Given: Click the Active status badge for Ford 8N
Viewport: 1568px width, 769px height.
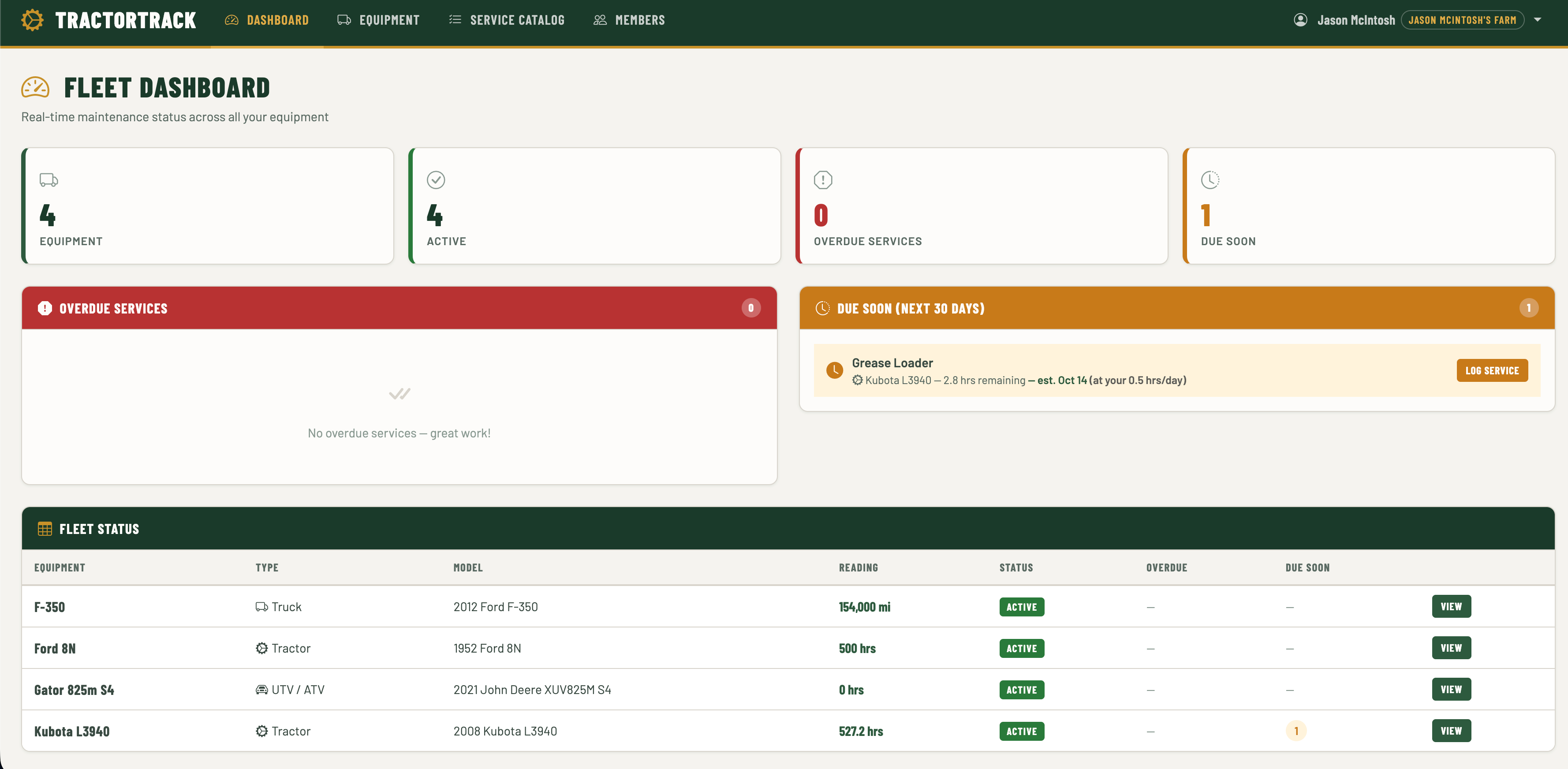Looking at the screenshot, I should click(1021, 649).
